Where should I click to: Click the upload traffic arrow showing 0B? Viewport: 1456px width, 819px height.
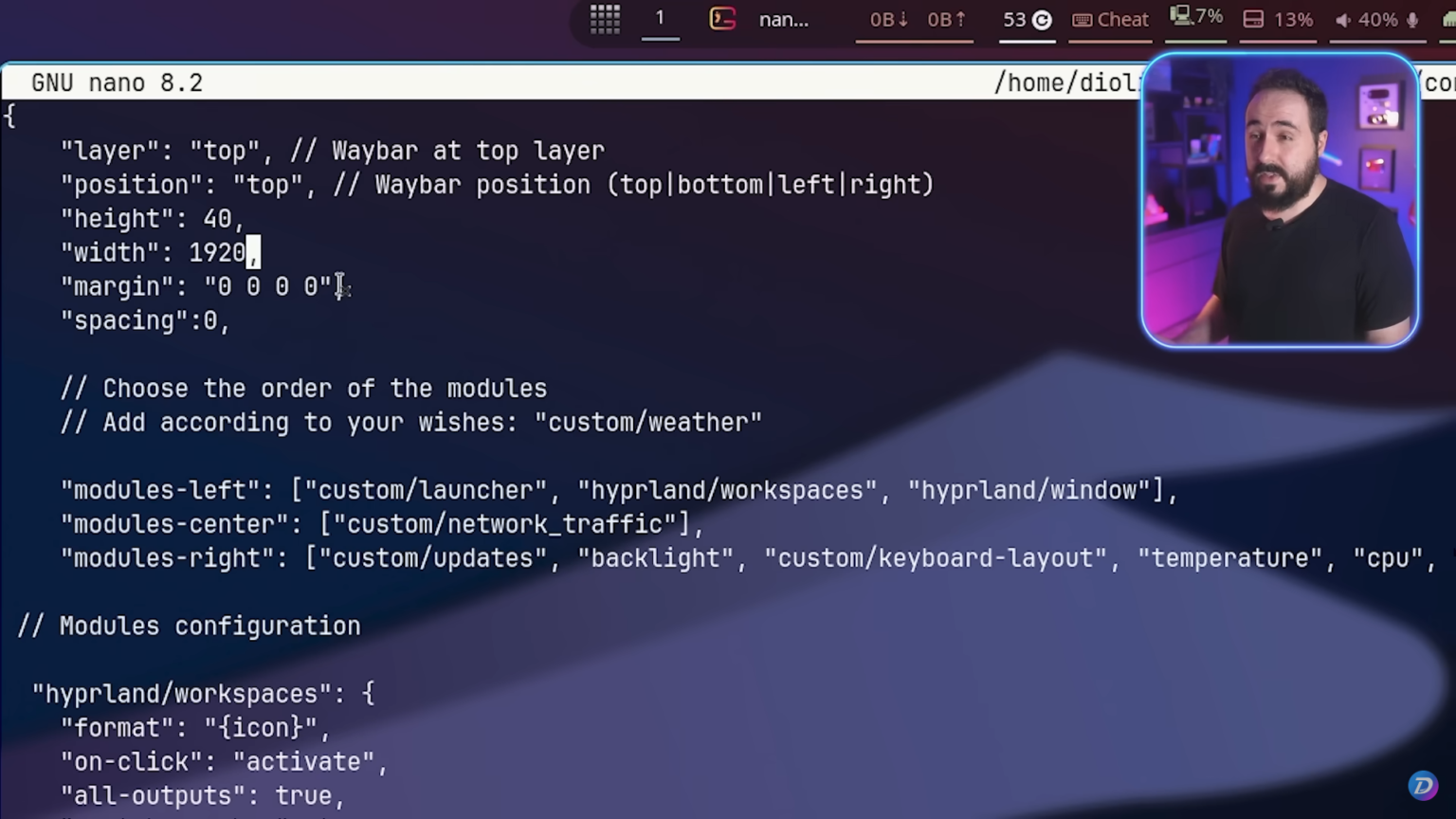943,19
